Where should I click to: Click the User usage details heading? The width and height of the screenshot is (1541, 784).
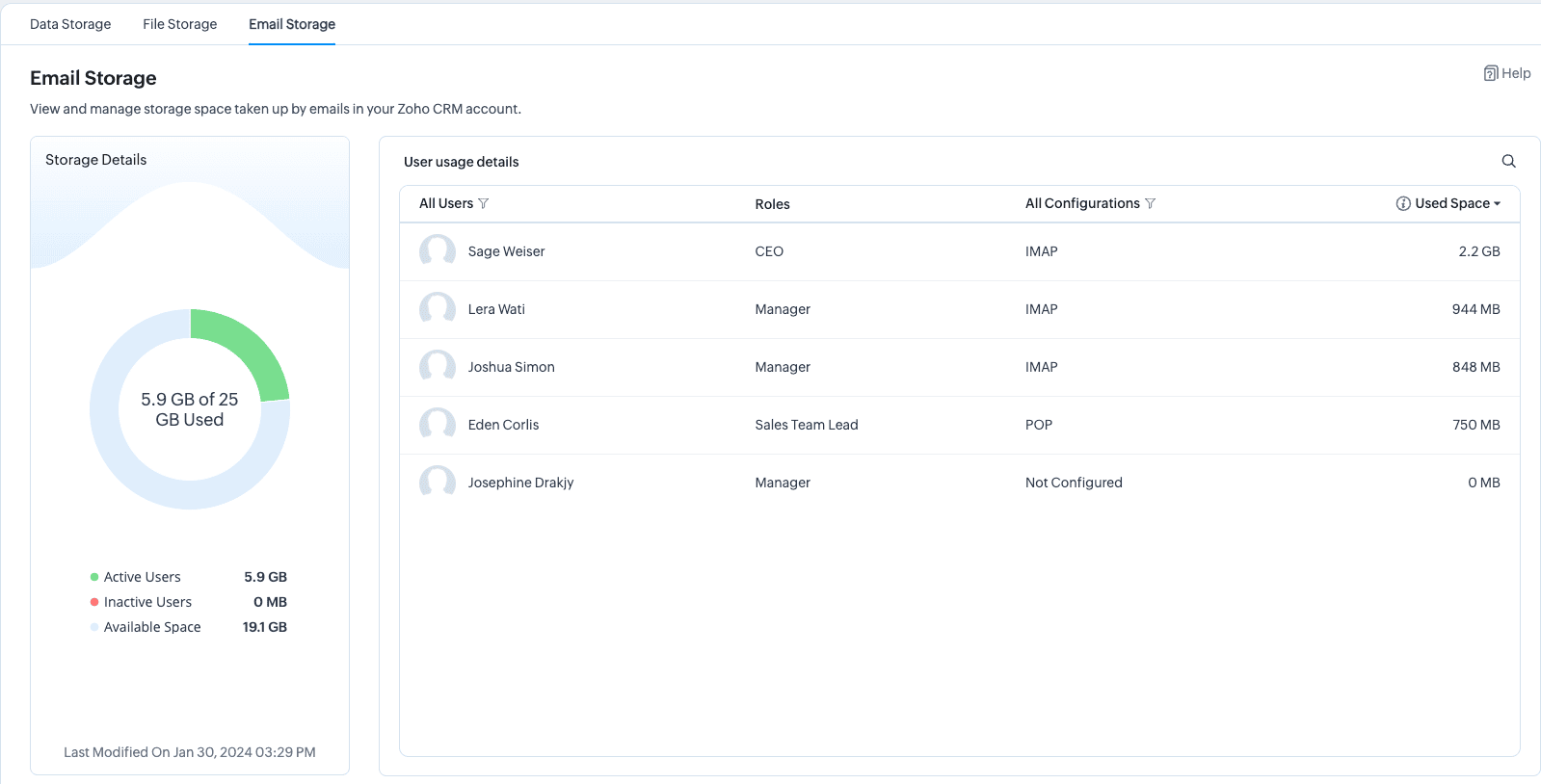click(x=462, y=162)
